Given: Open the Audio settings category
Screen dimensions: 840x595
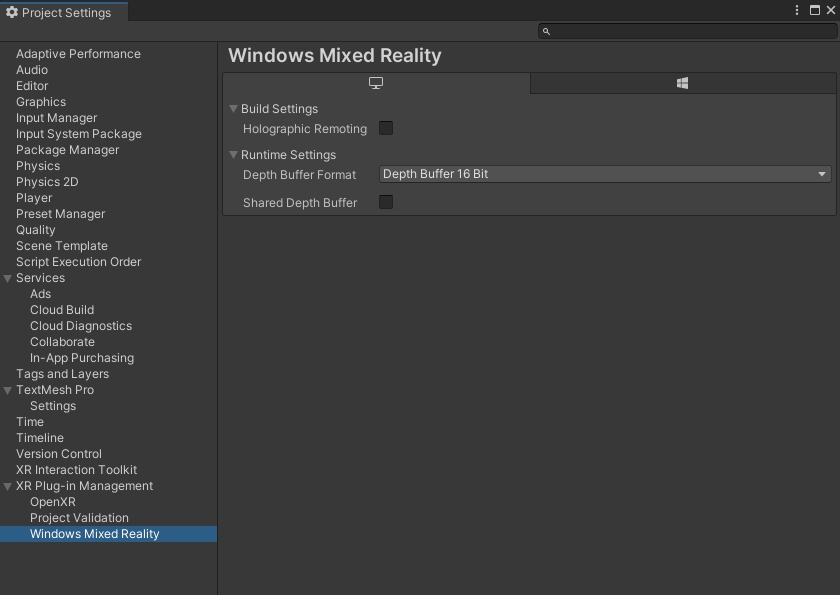Looking at the screenshot, I should [32, 70].
